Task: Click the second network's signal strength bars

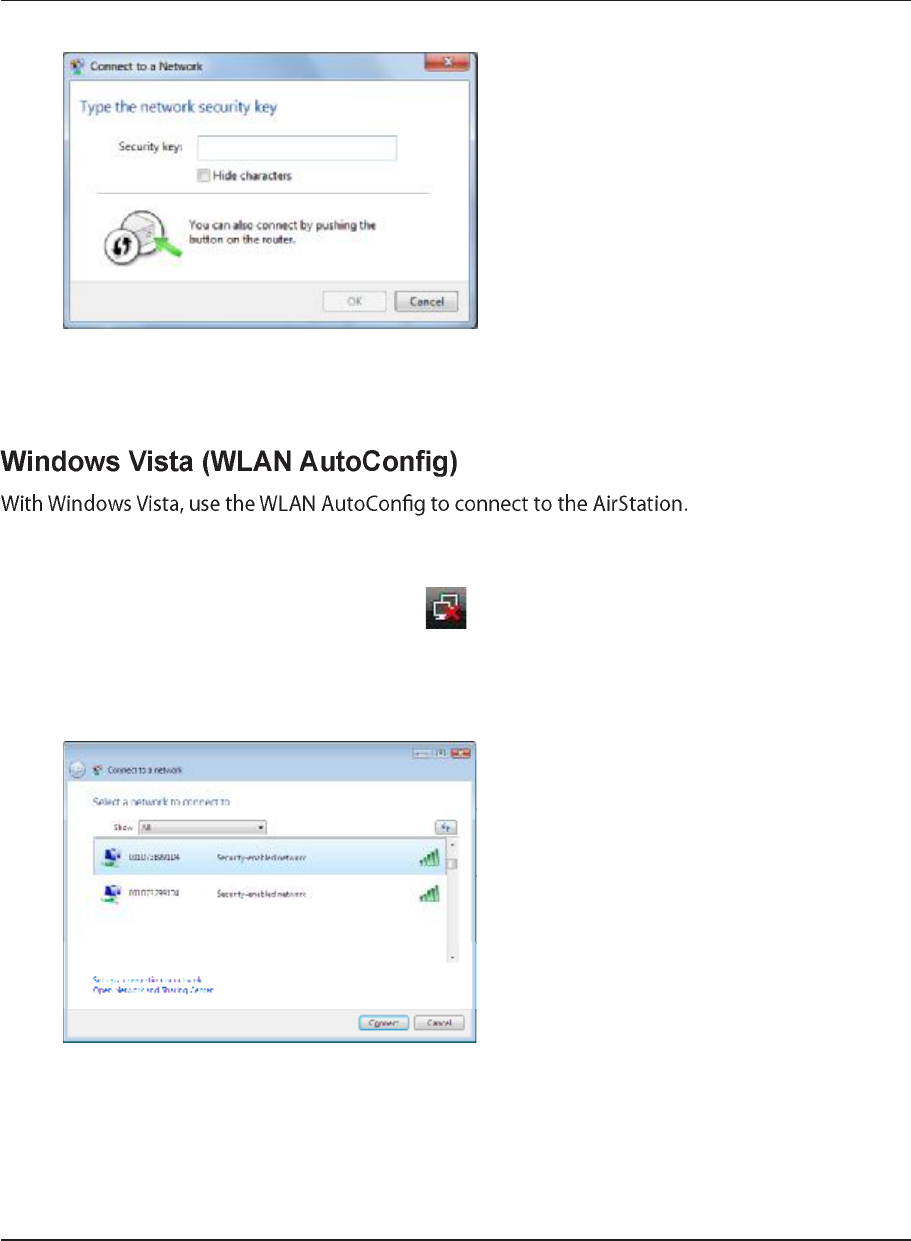Action: pyautogui.click(x=428, y=894)
